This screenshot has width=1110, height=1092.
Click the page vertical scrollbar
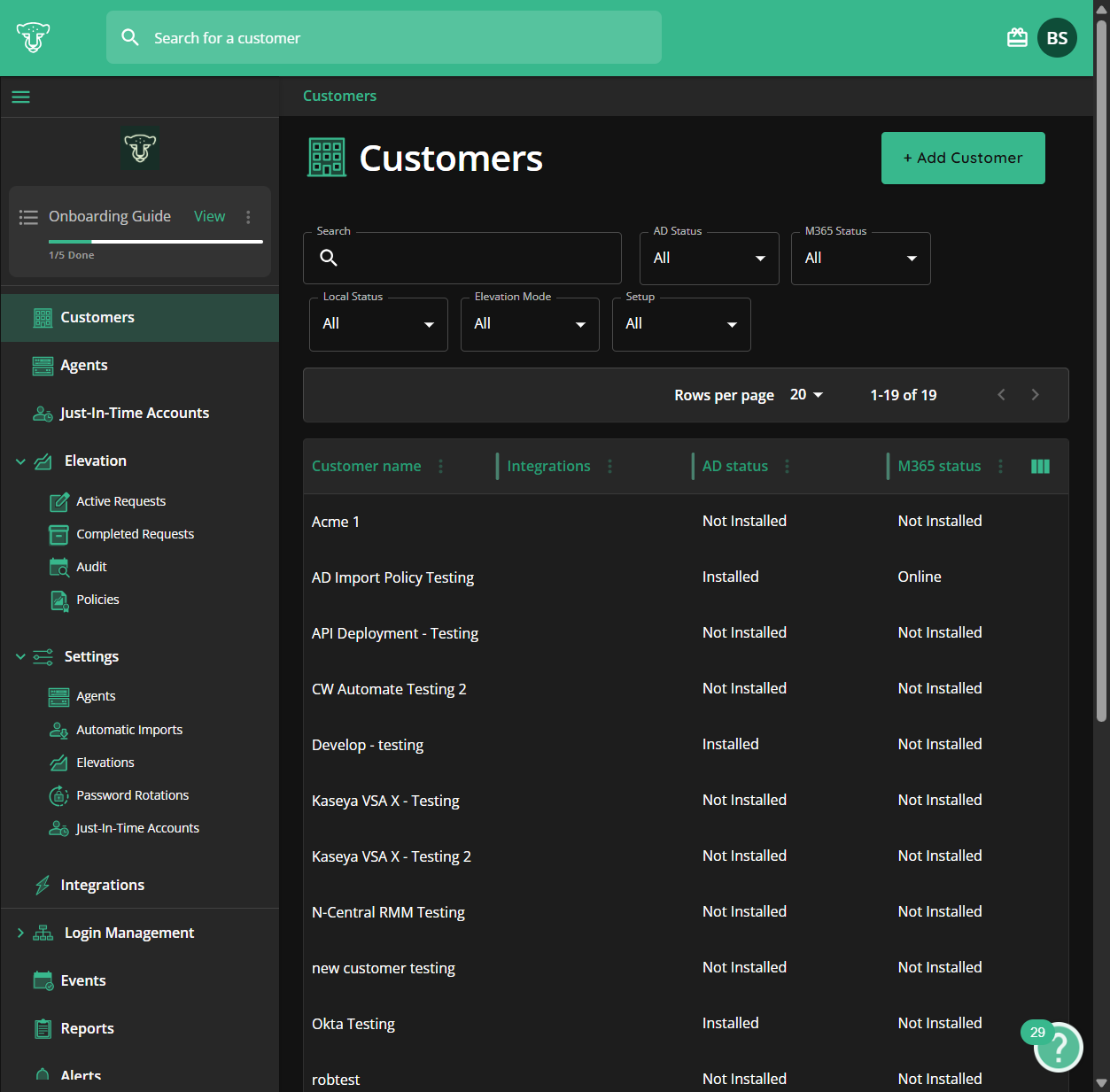pos(1101,369)
